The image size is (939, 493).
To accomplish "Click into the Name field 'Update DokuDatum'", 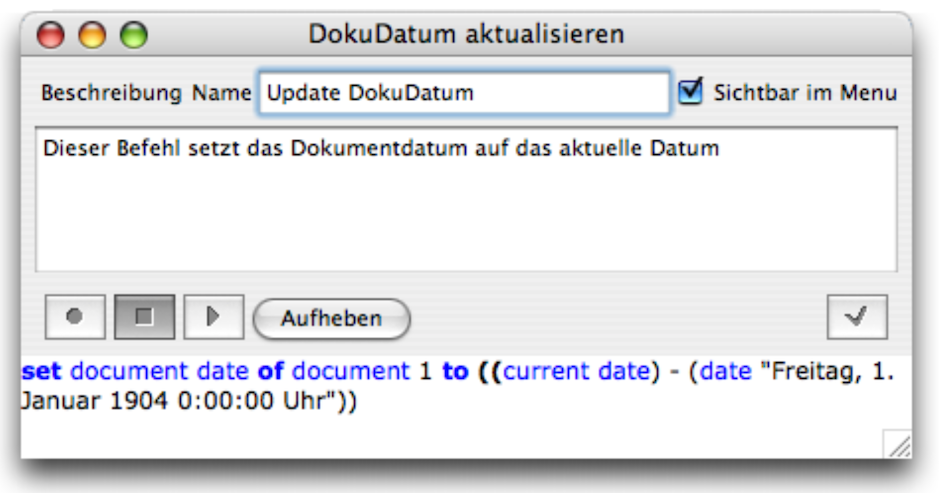I will 463,94.
